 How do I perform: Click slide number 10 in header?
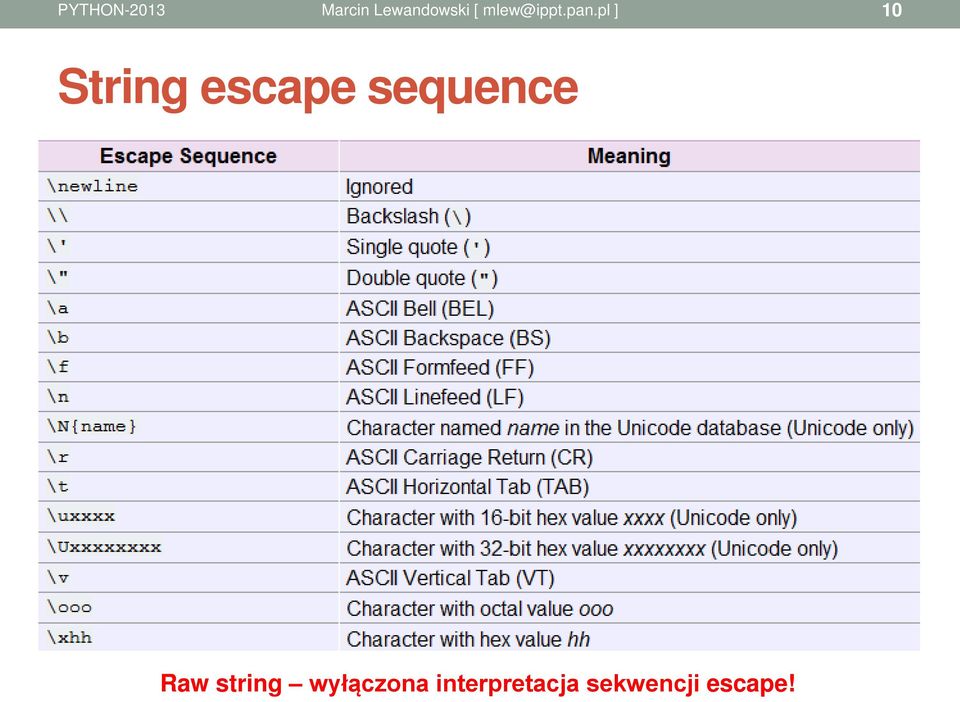pos(891,10)
